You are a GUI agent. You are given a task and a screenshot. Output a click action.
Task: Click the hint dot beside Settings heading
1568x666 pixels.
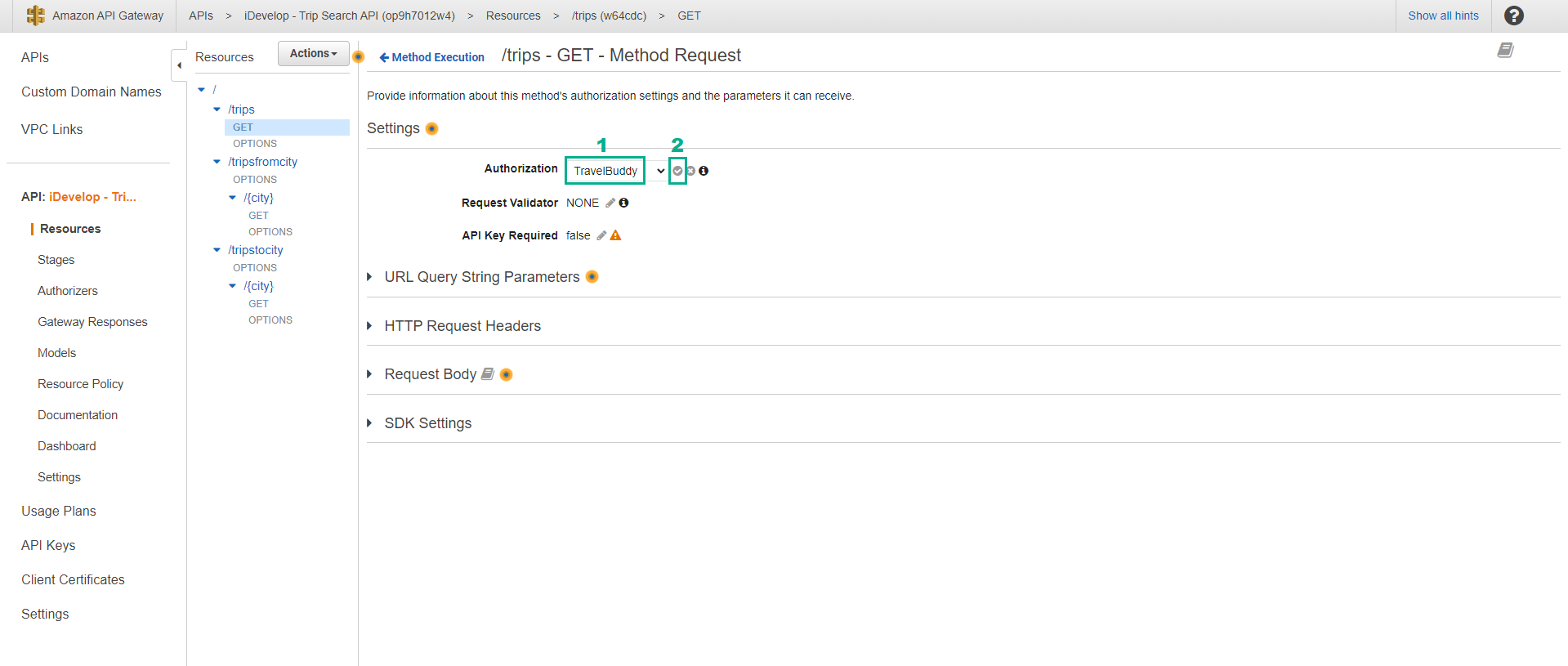[x=432, y=129]
